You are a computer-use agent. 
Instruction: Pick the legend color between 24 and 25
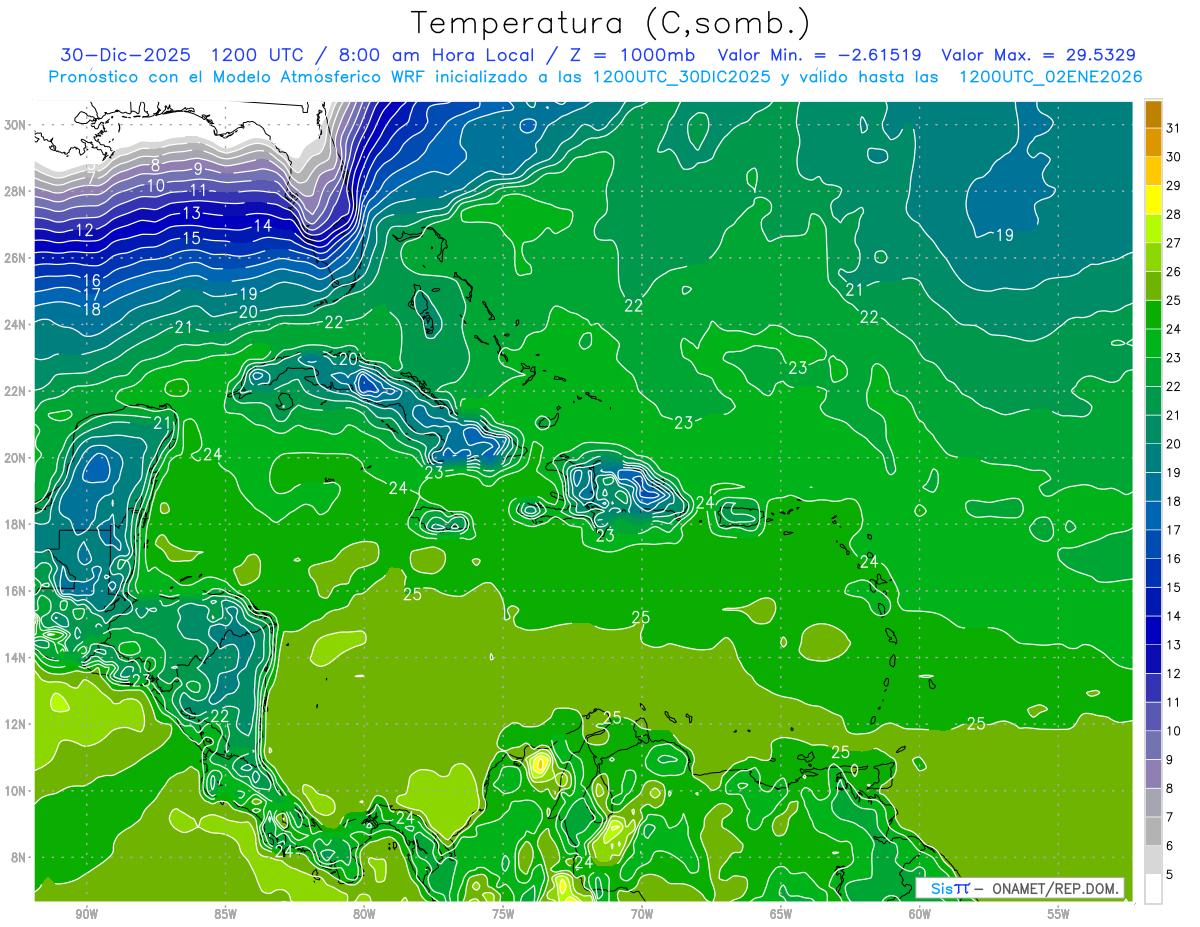1153,315
